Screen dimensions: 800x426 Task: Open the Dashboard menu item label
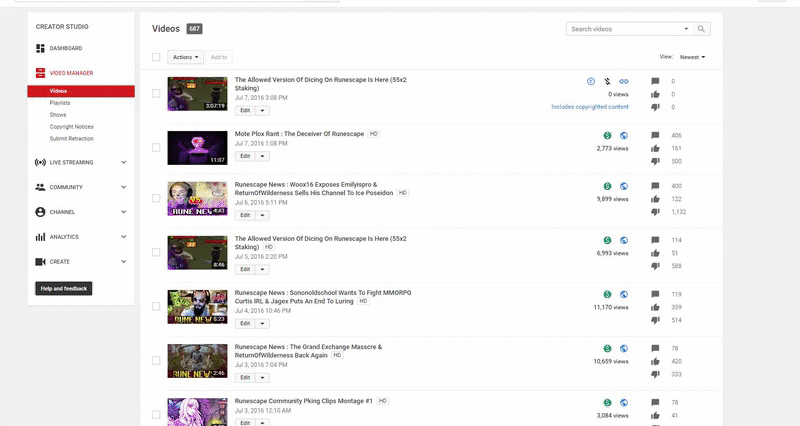[x=66, y=48]
